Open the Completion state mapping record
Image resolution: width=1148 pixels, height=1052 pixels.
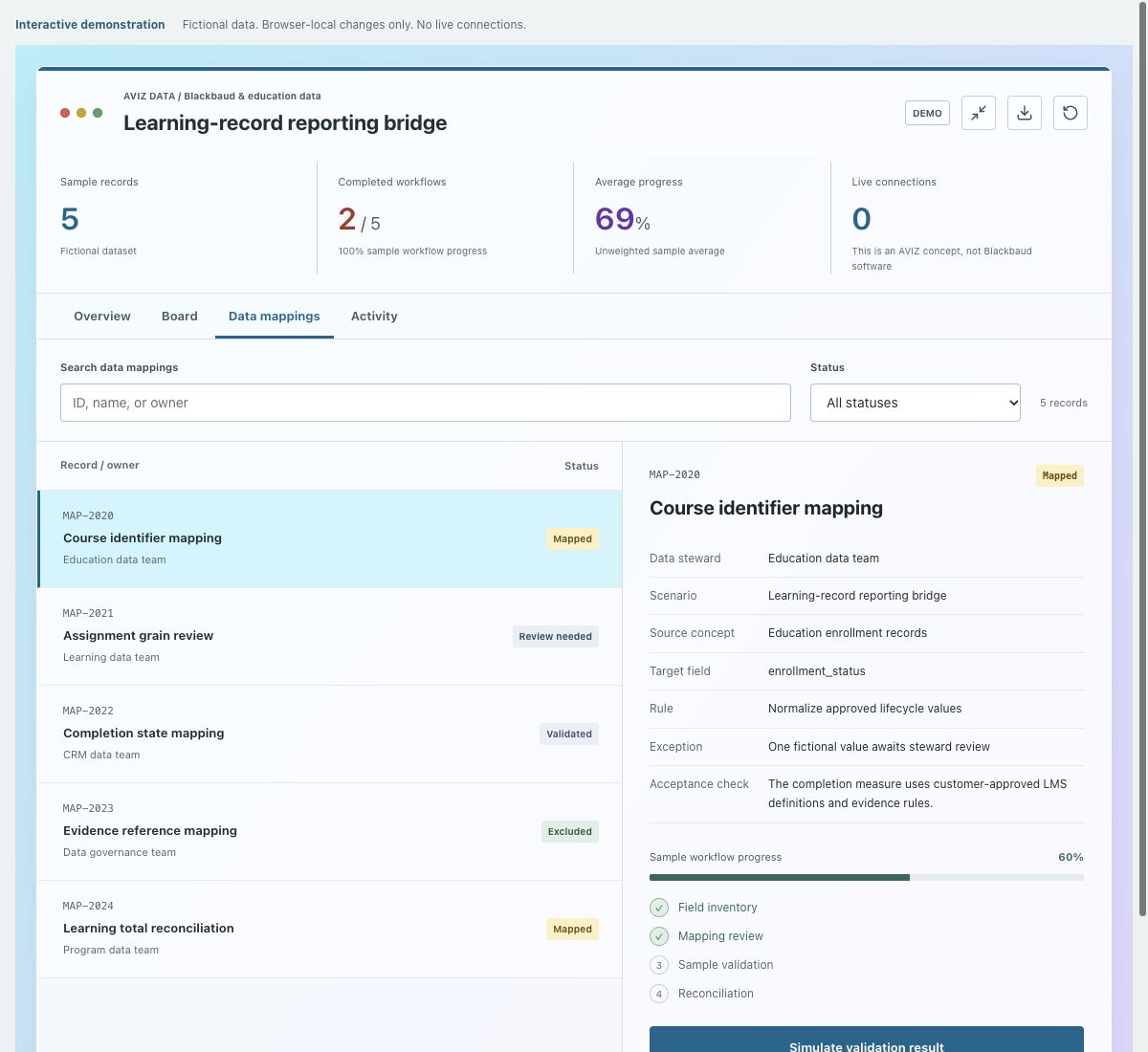[x=330, y=734]
